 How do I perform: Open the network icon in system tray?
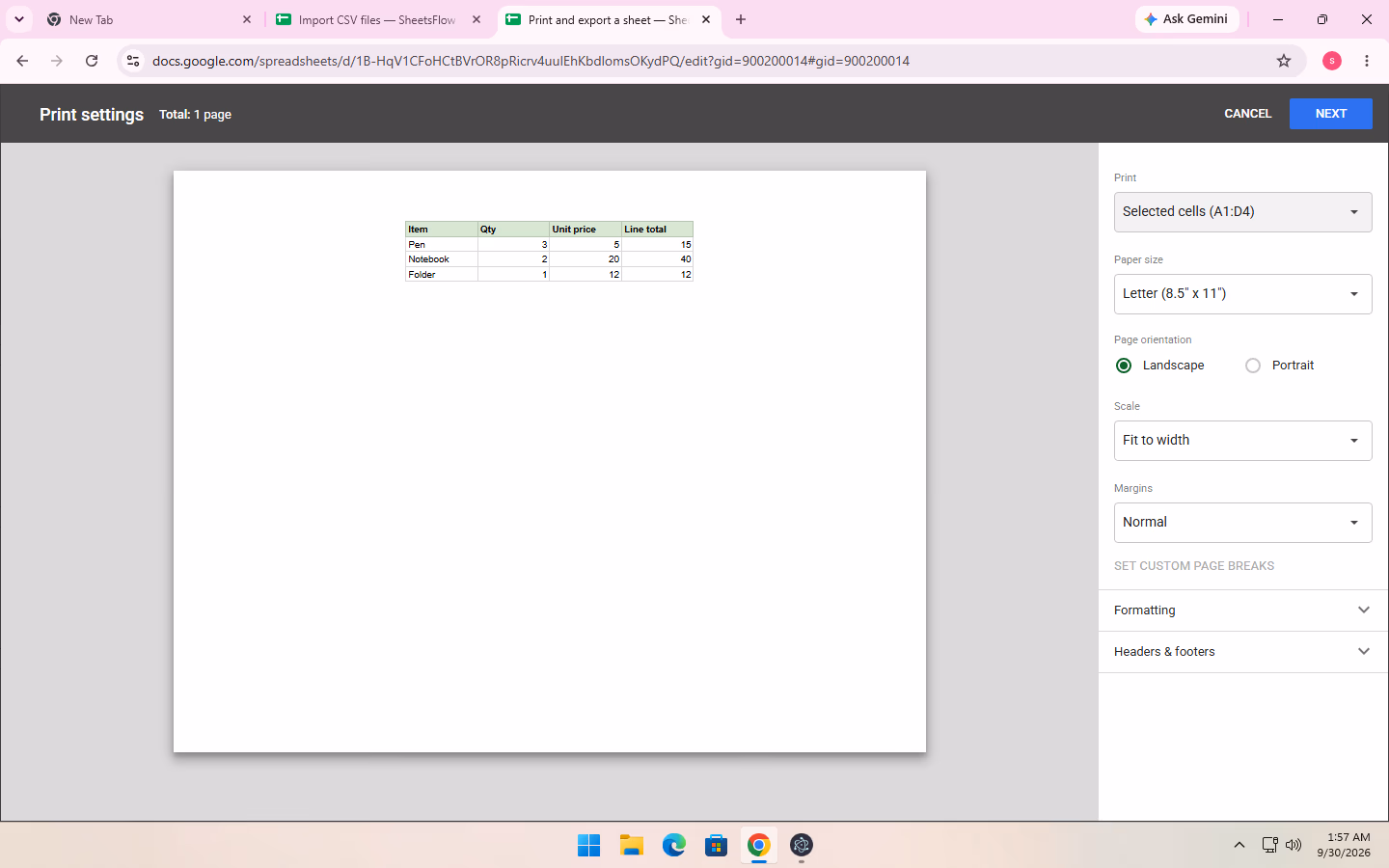pyautogui.click(x=1269, y=846)
